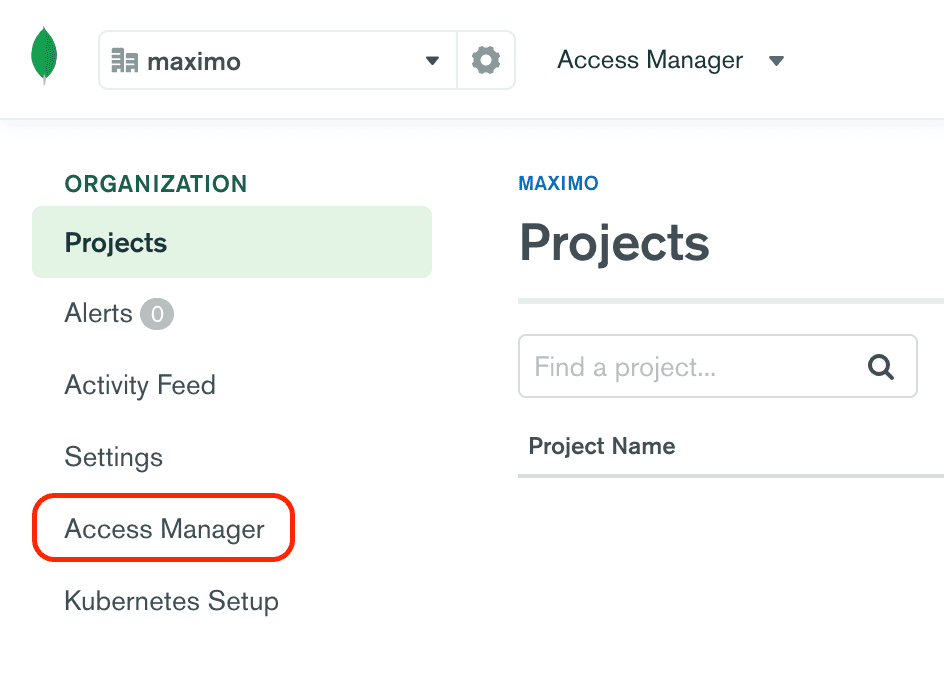944x678 pixels.
Task: Open Alerts in the sidebar
Action: click(98, 314)
